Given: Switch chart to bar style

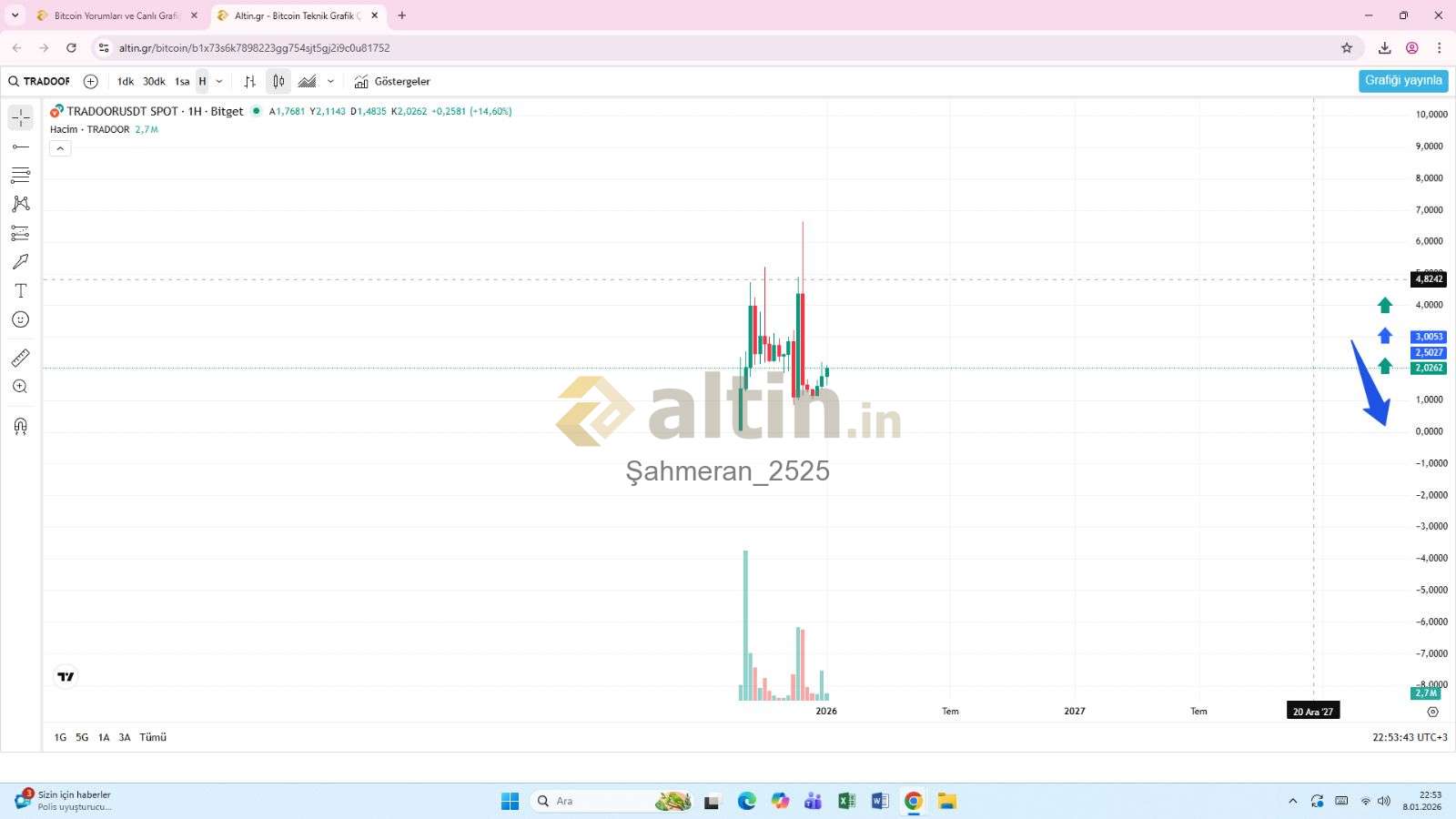Looking at the screenshot, I should tap(249, 82).
